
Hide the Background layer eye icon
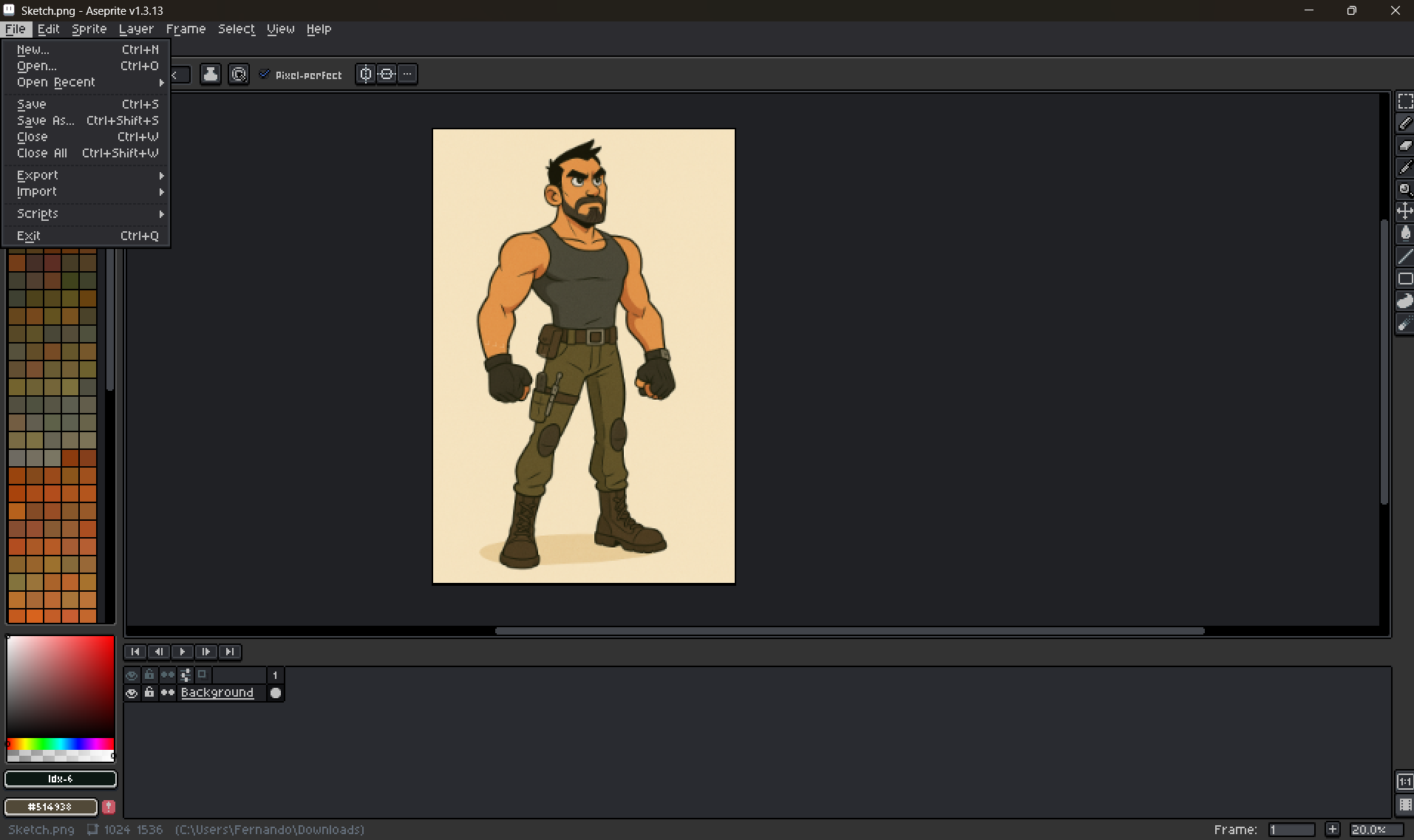[132, 693]
